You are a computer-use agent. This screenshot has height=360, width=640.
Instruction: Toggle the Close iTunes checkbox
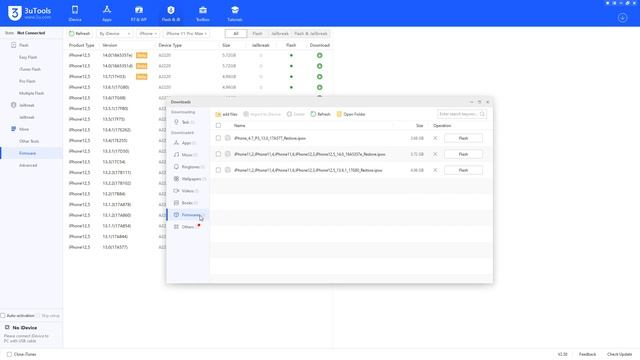click(9, 354)
